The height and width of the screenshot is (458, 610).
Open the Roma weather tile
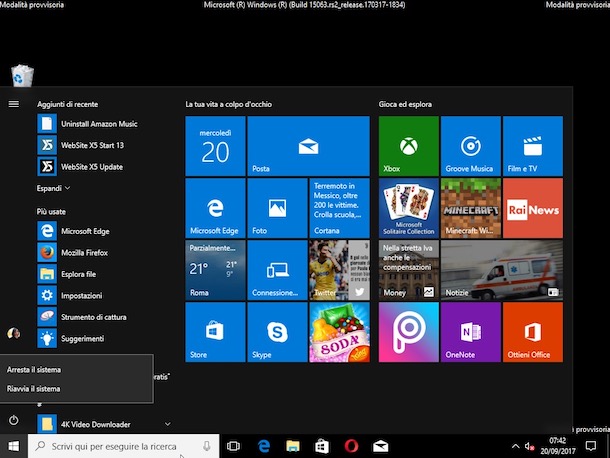pyautogui.click(x=215, y=270)
